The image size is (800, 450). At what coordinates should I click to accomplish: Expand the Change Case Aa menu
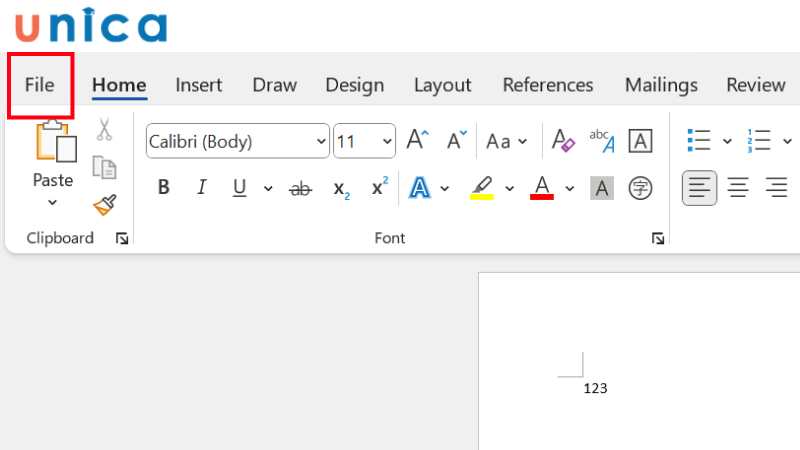505,142
